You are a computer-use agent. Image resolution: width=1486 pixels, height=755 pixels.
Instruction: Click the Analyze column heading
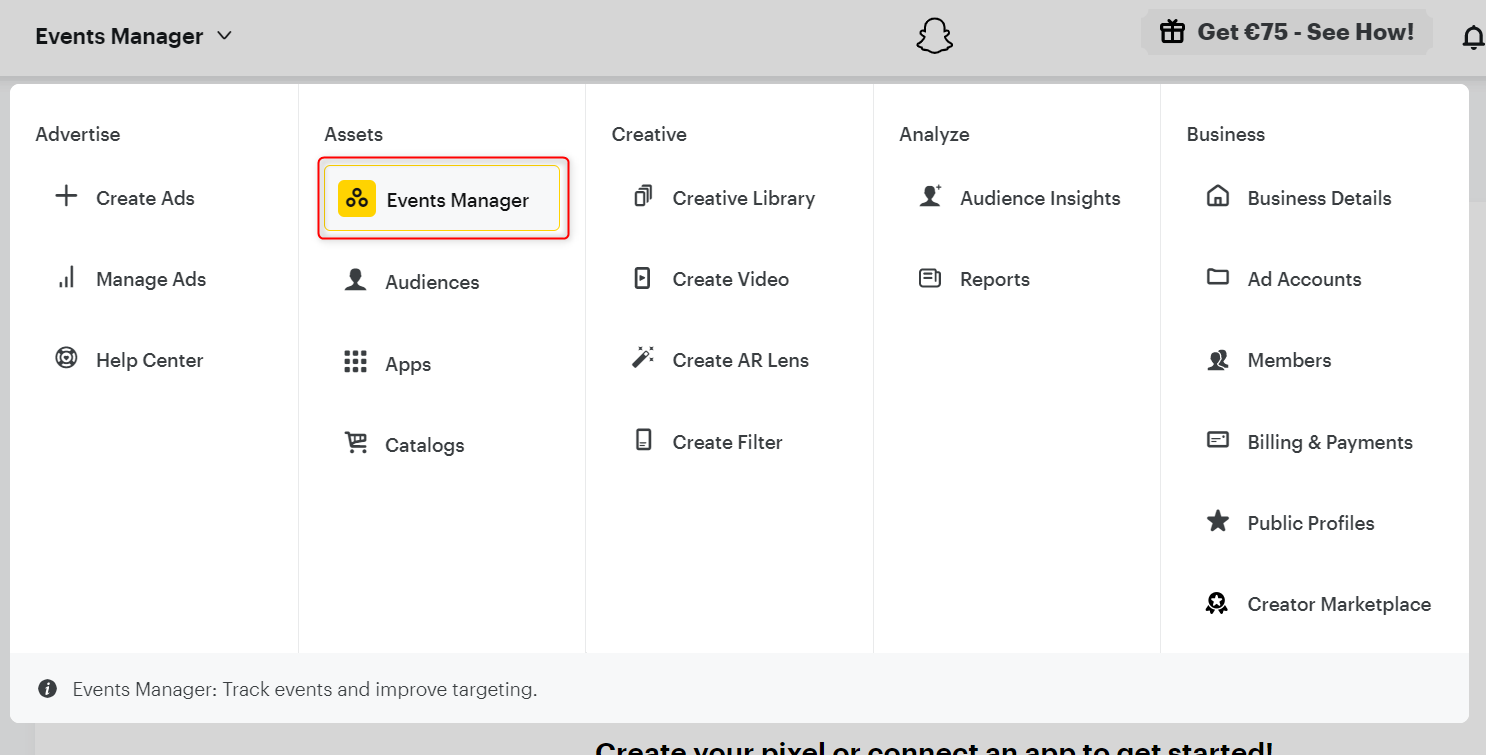(x=934, y=134)
